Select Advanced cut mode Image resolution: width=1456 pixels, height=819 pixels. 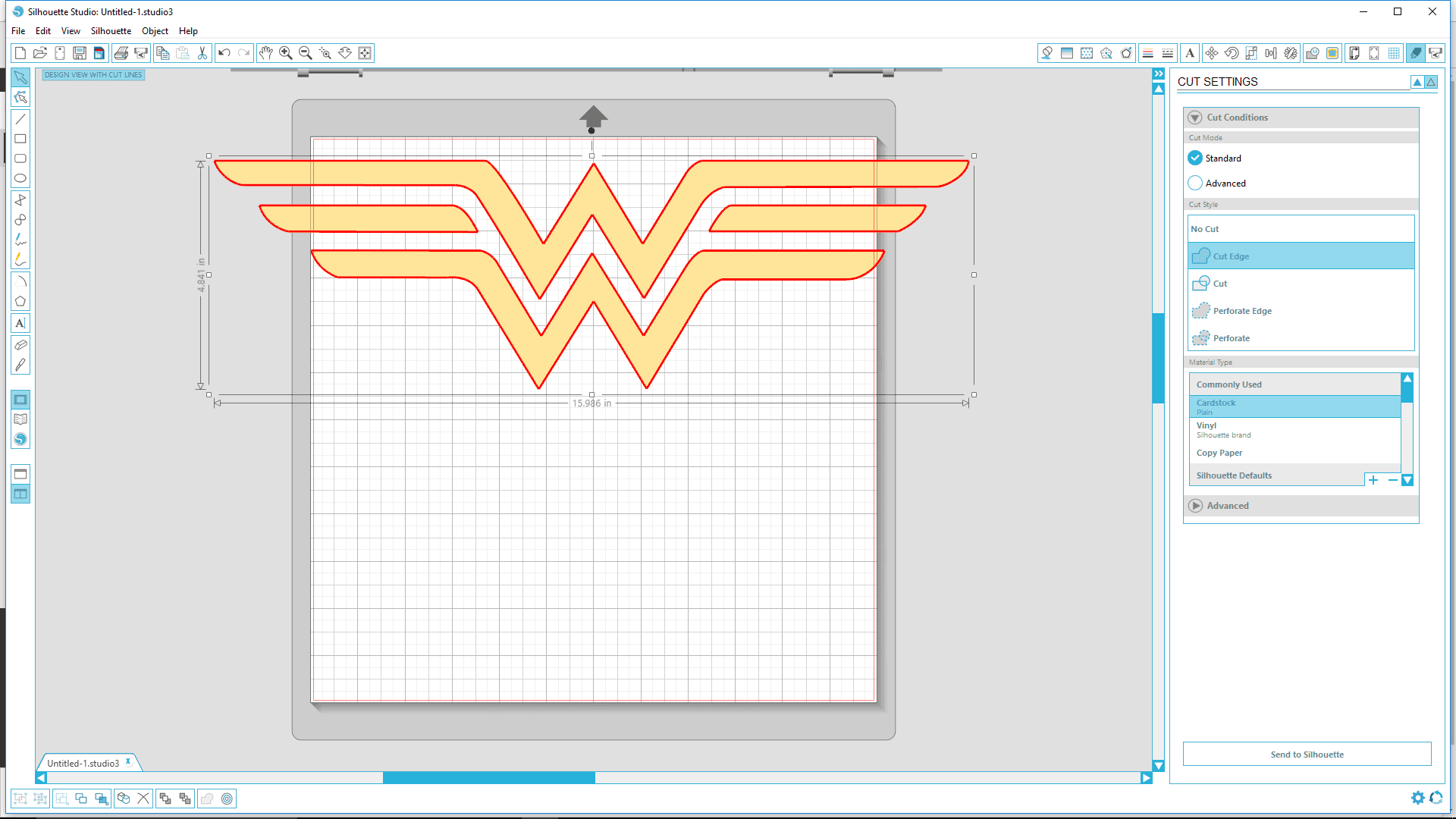click(x=1217, y=183)
